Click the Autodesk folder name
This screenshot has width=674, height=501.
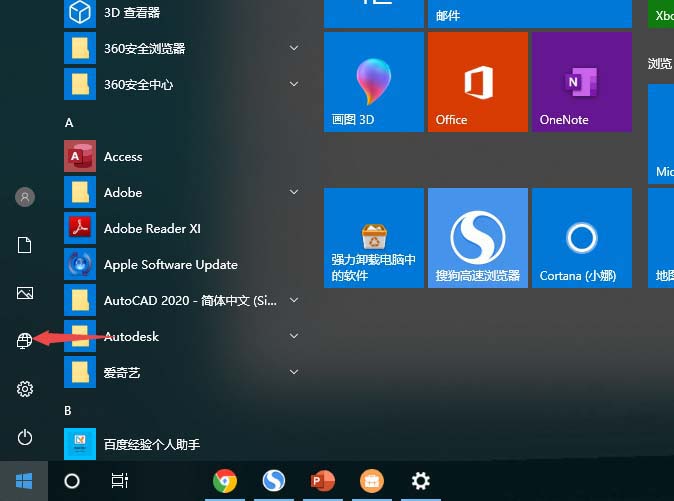(x=132, y=336)
